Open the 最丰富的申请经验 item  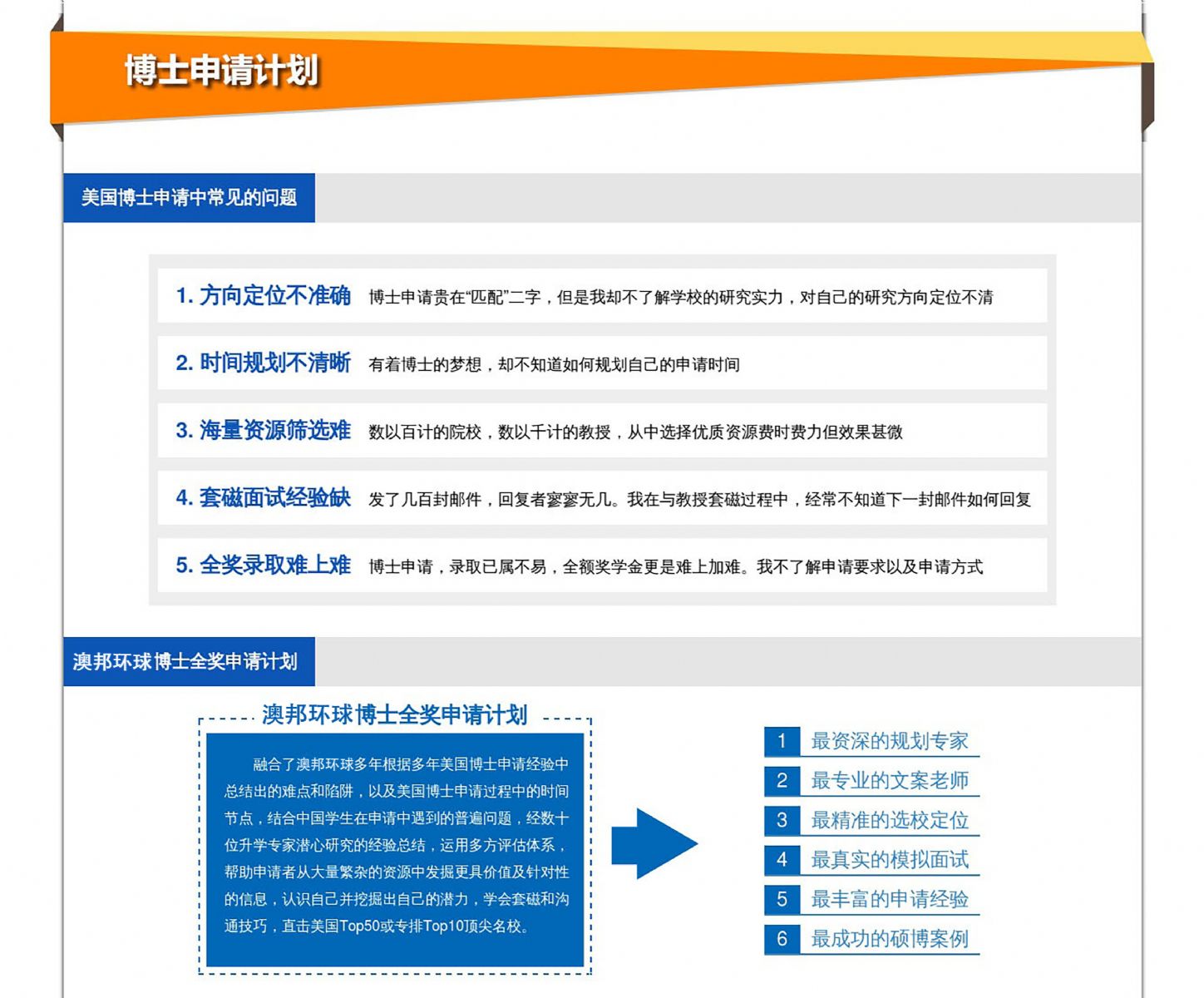tap(890, 899)
